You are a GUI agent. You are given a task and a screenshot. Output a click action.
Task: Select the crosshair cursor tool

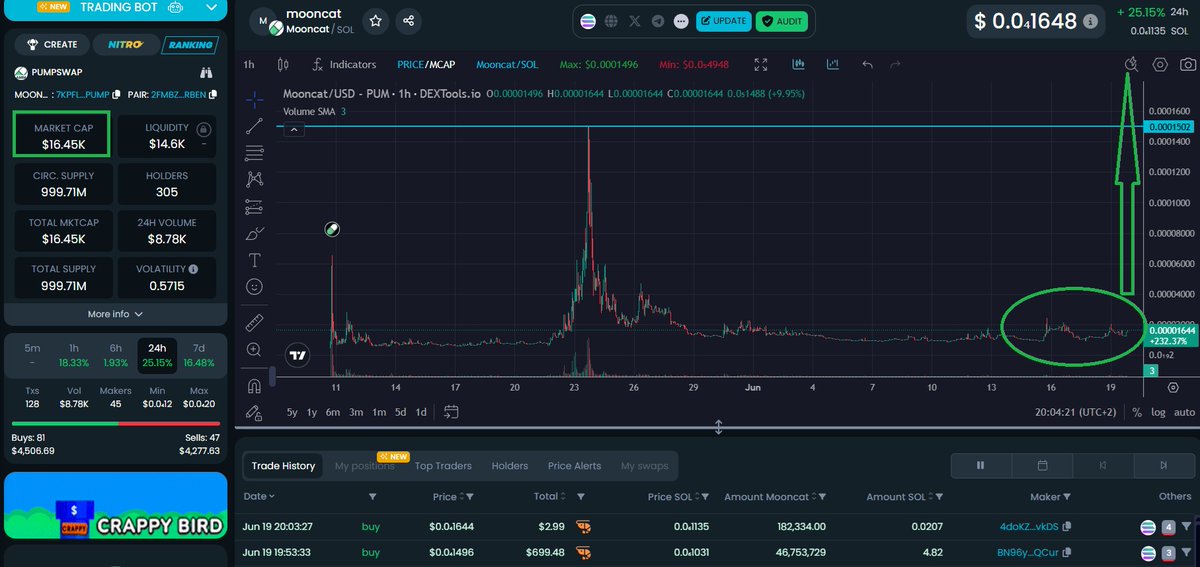click(x=254, y=99)
